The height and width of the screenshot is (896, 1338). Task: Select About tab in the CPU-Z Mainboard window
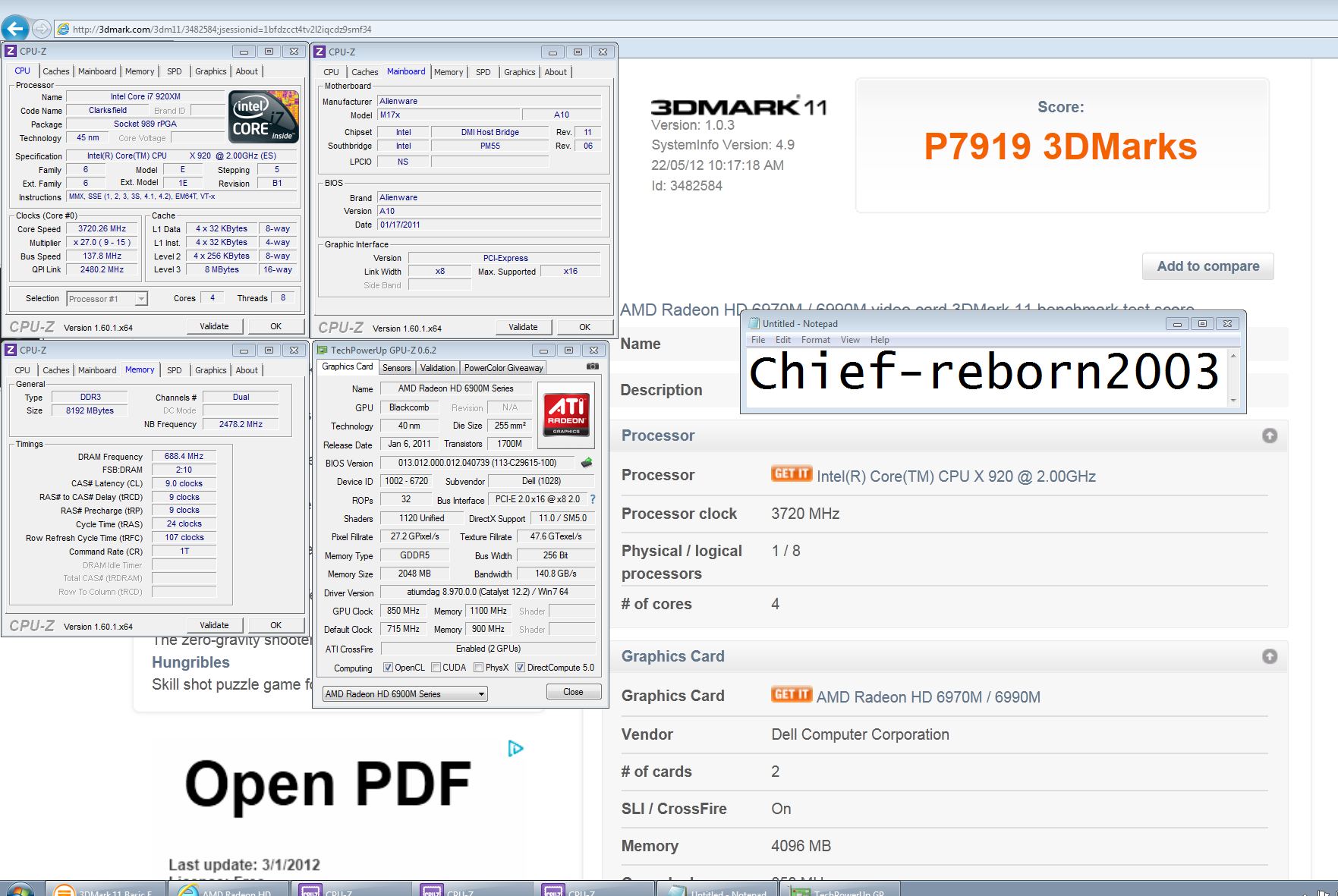point(556,72)
